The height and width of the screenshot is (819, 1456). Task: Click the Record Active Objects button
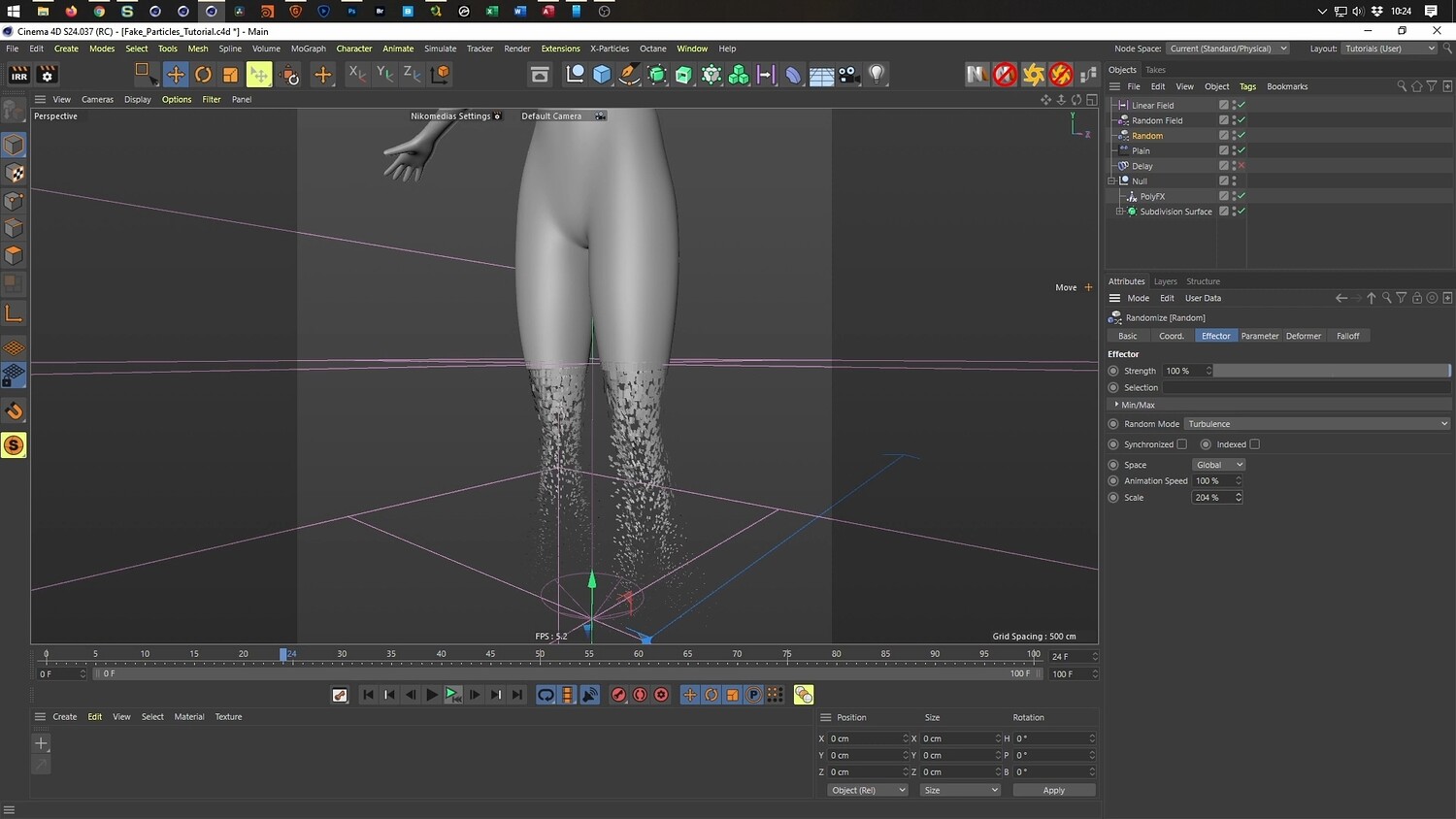coord(618,695)
